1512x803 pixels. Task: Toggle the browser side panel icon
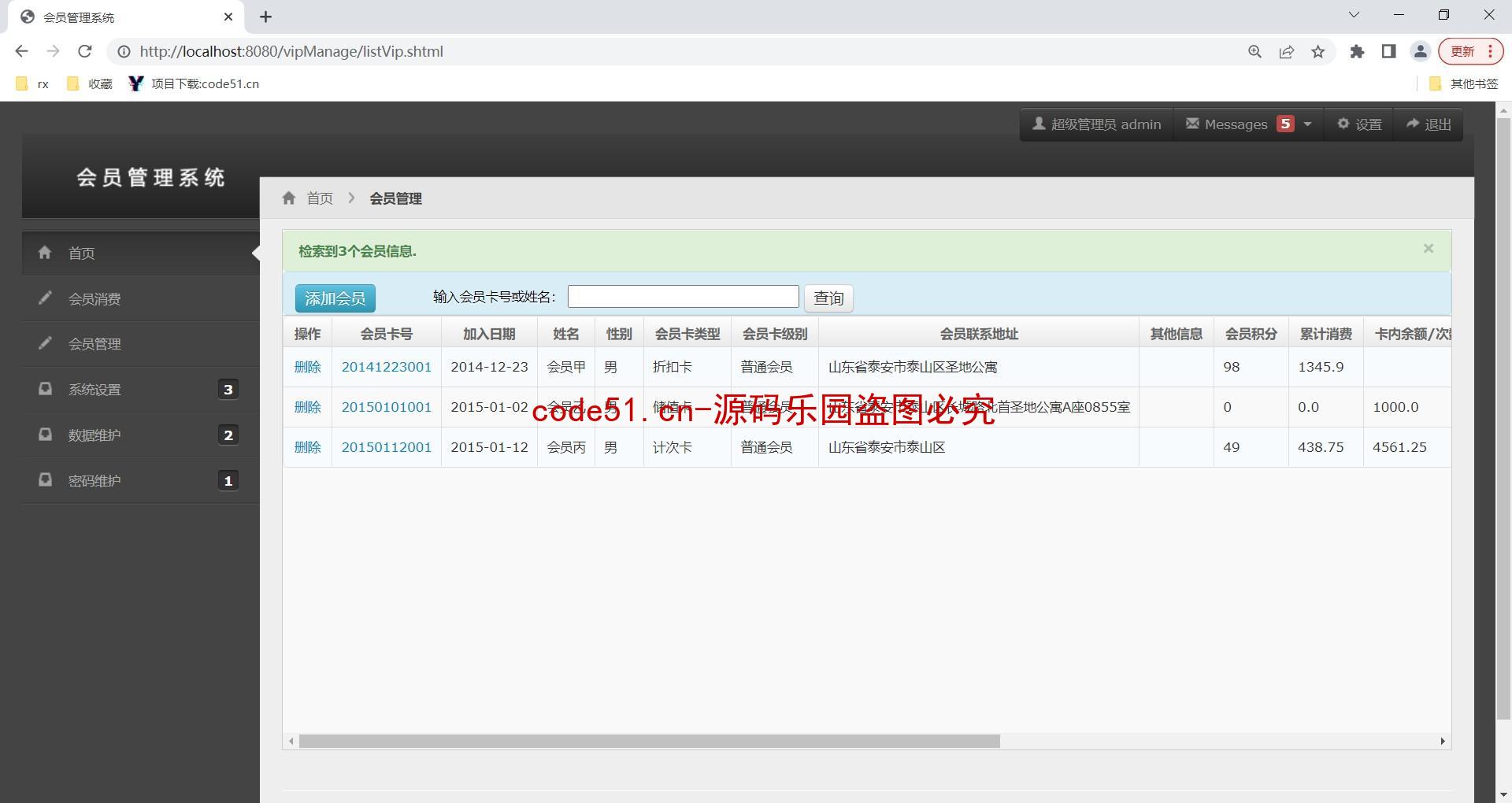click(x=1388, y=51)
